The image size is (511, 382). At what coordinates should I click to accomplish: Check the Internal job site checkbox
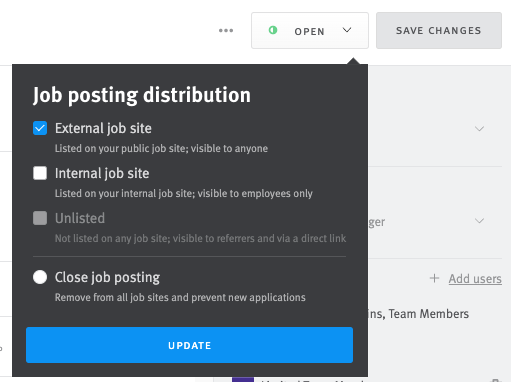[40, 173]
